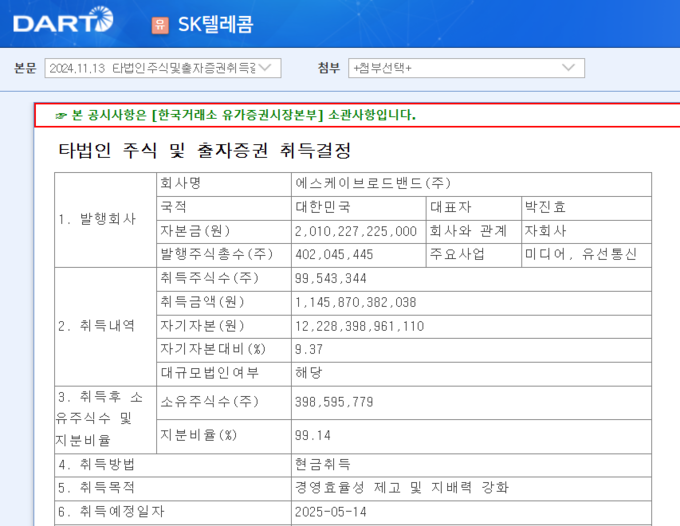Screen dimensions: 680x526
Task: Click the label 국적
Action: [x=173, y=207]
